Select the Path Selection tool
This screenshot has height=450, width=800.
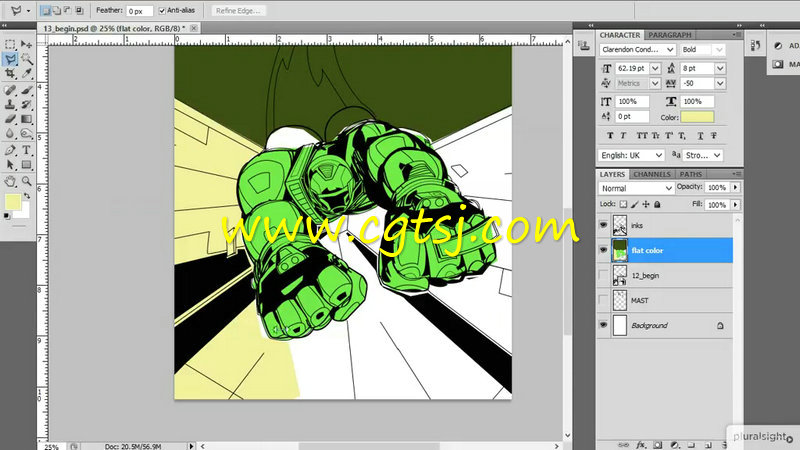point(10,165)
